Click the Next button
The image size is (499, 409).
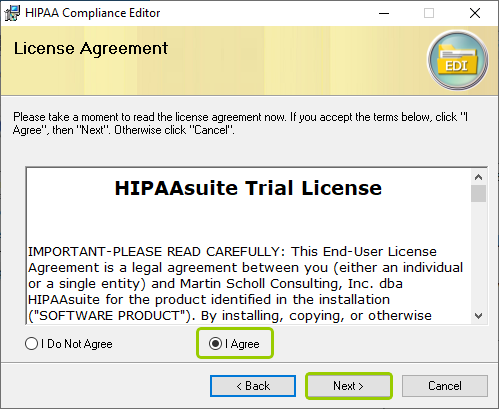click(348, 386)
